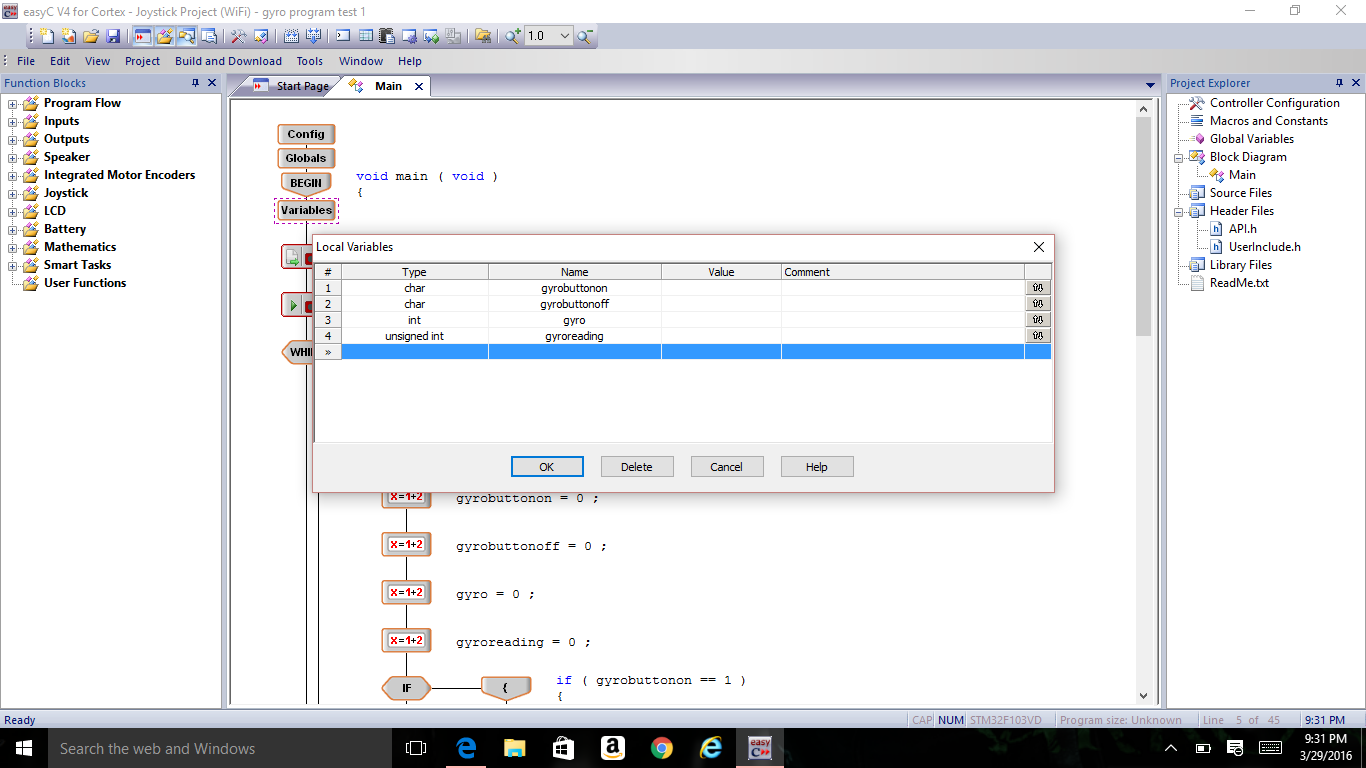Open the File menu
This screenshot has height=768, width=1366.
pos(26,61)
